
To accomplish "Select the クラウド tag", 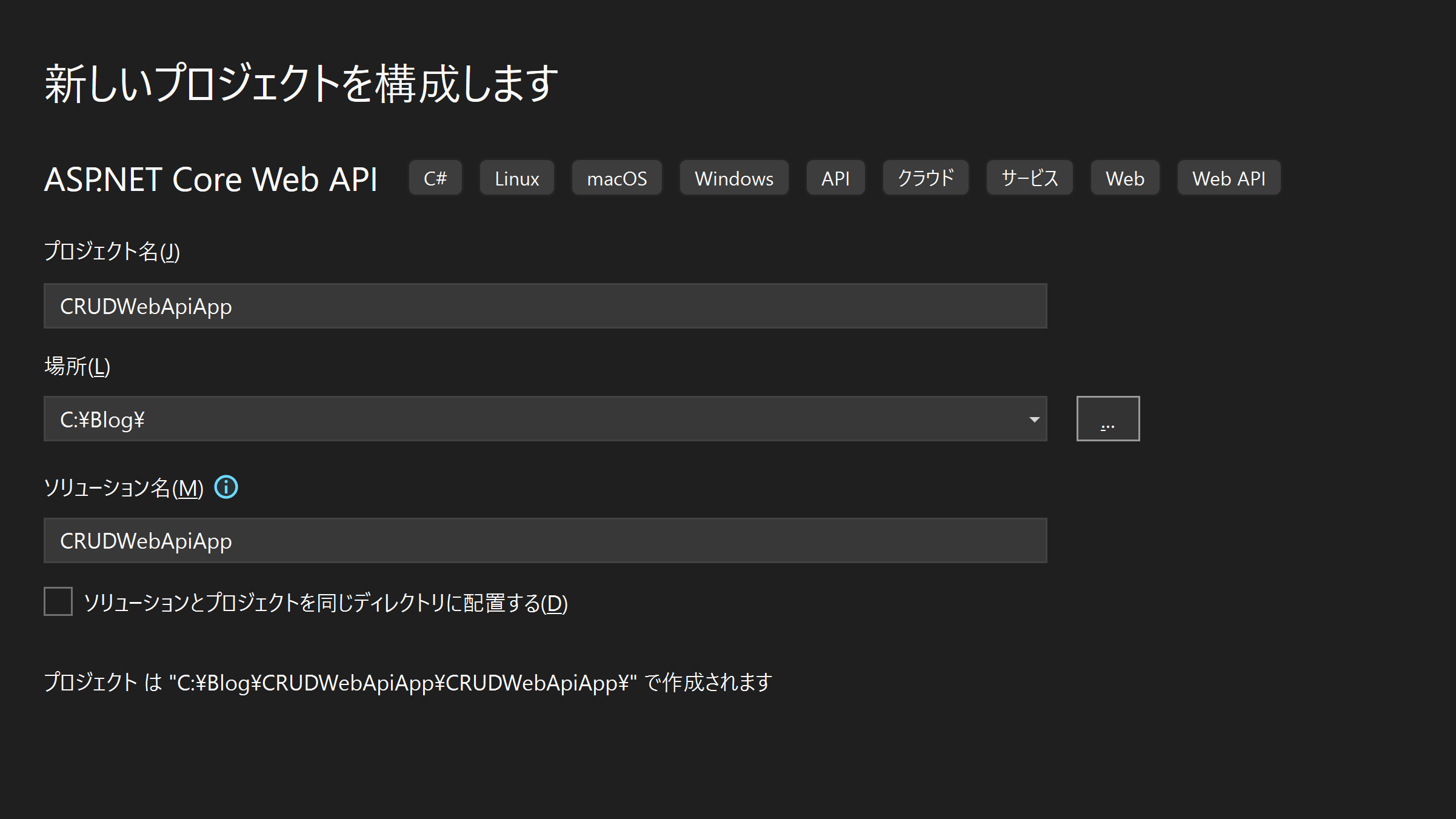I will [925, 178].
